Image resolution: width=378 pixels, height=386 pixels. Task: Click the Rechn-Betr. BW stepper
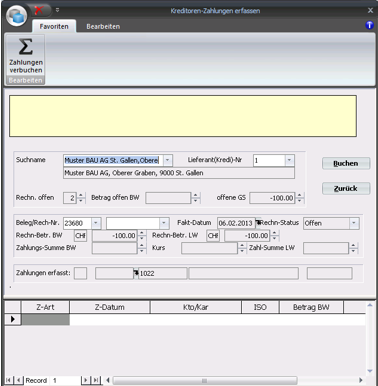pos(142,236)
